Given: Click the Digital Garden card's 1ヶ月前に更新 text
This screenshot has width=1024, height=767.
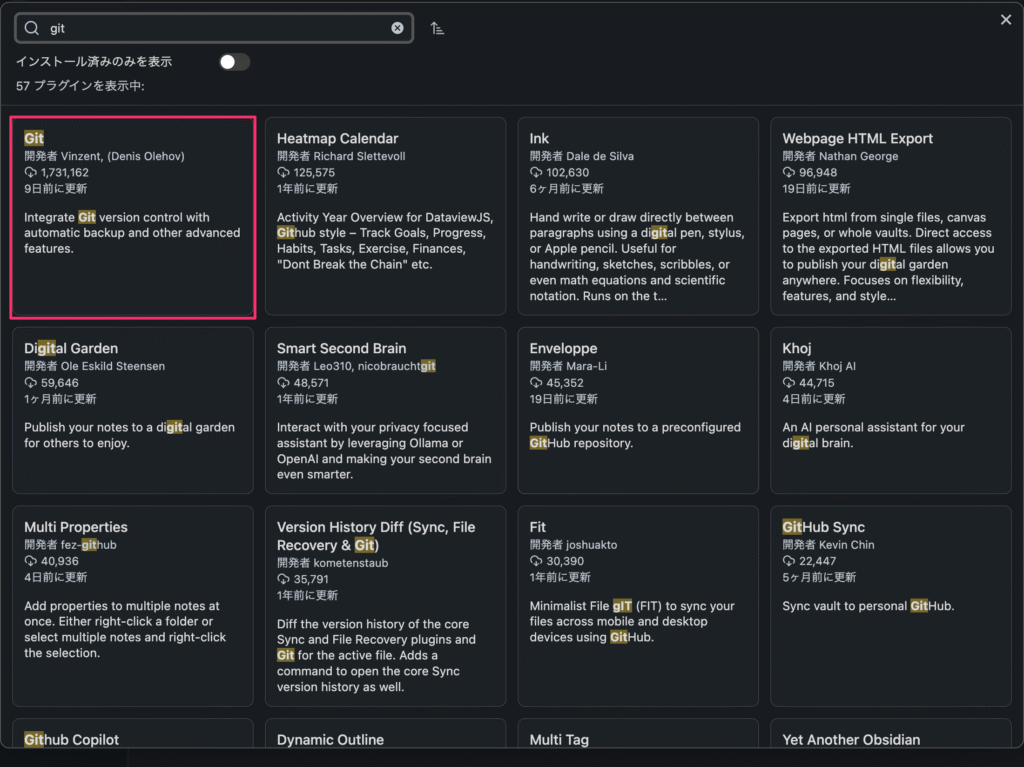Looking at the screenshot, I should [60, 399].
